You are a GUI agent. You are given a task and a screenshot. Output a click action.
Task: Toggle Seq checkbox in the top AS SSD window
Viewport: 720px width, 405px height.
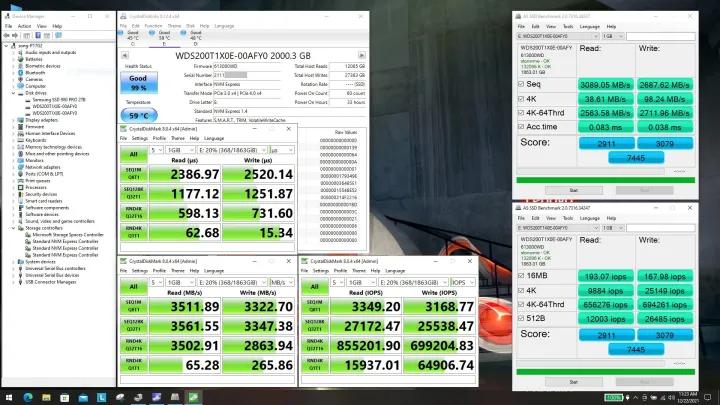(521, 84)
